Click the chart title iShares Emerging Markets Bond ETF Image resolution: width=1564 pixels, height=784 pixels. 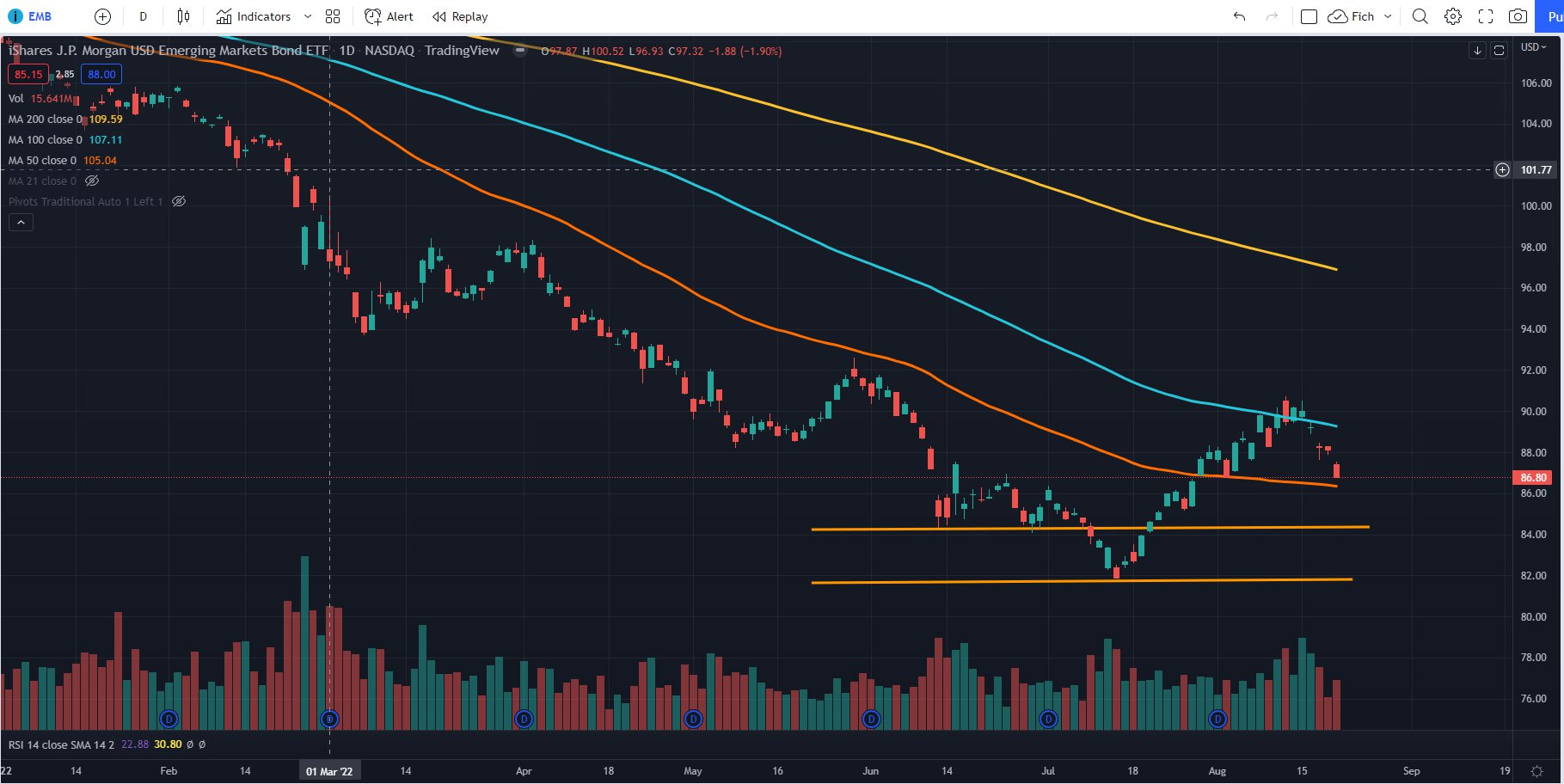click(x=168, y=51)
